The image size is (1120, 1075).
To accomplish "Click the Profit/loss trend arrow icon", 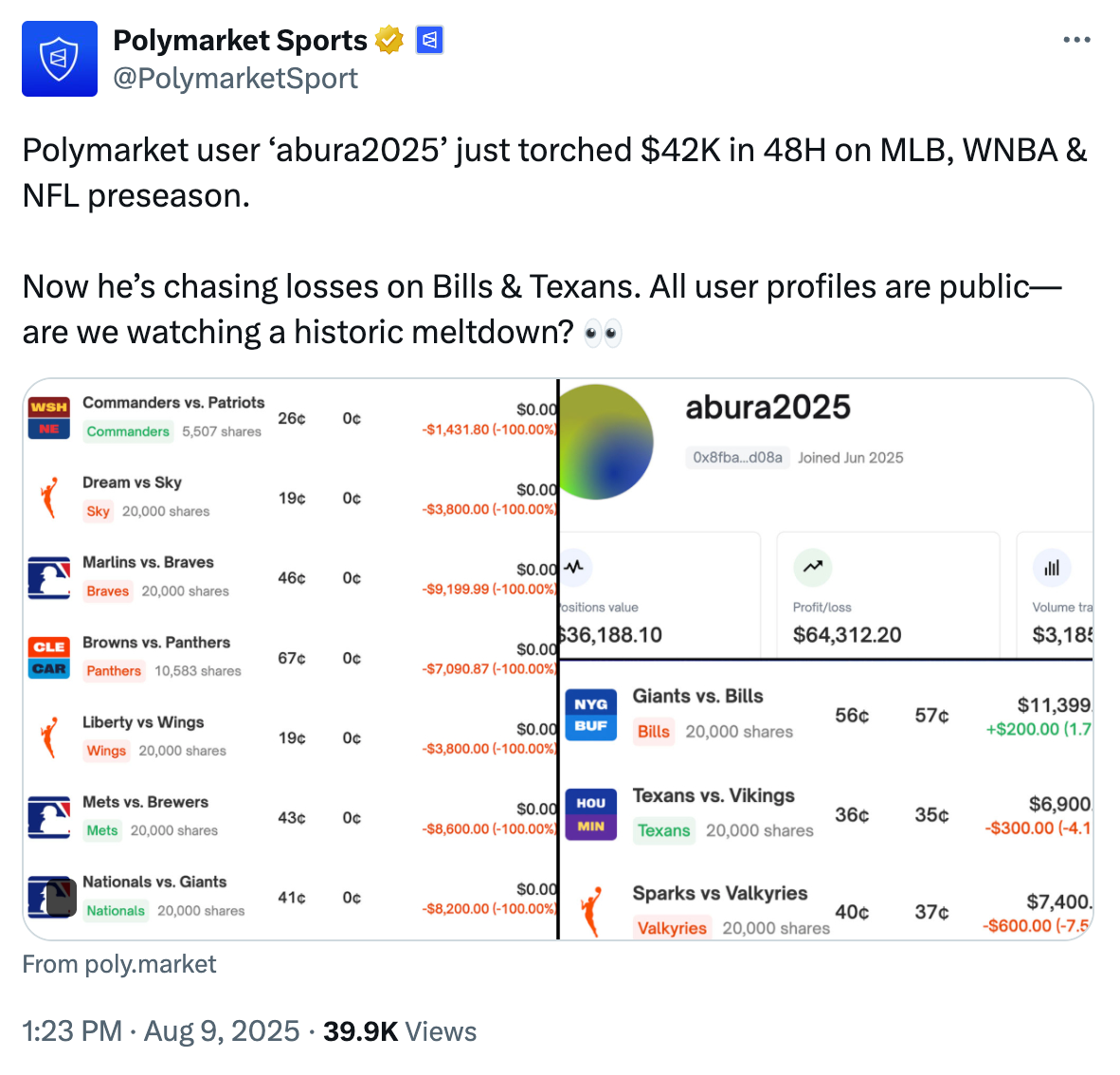I will (x=813, y=568).
